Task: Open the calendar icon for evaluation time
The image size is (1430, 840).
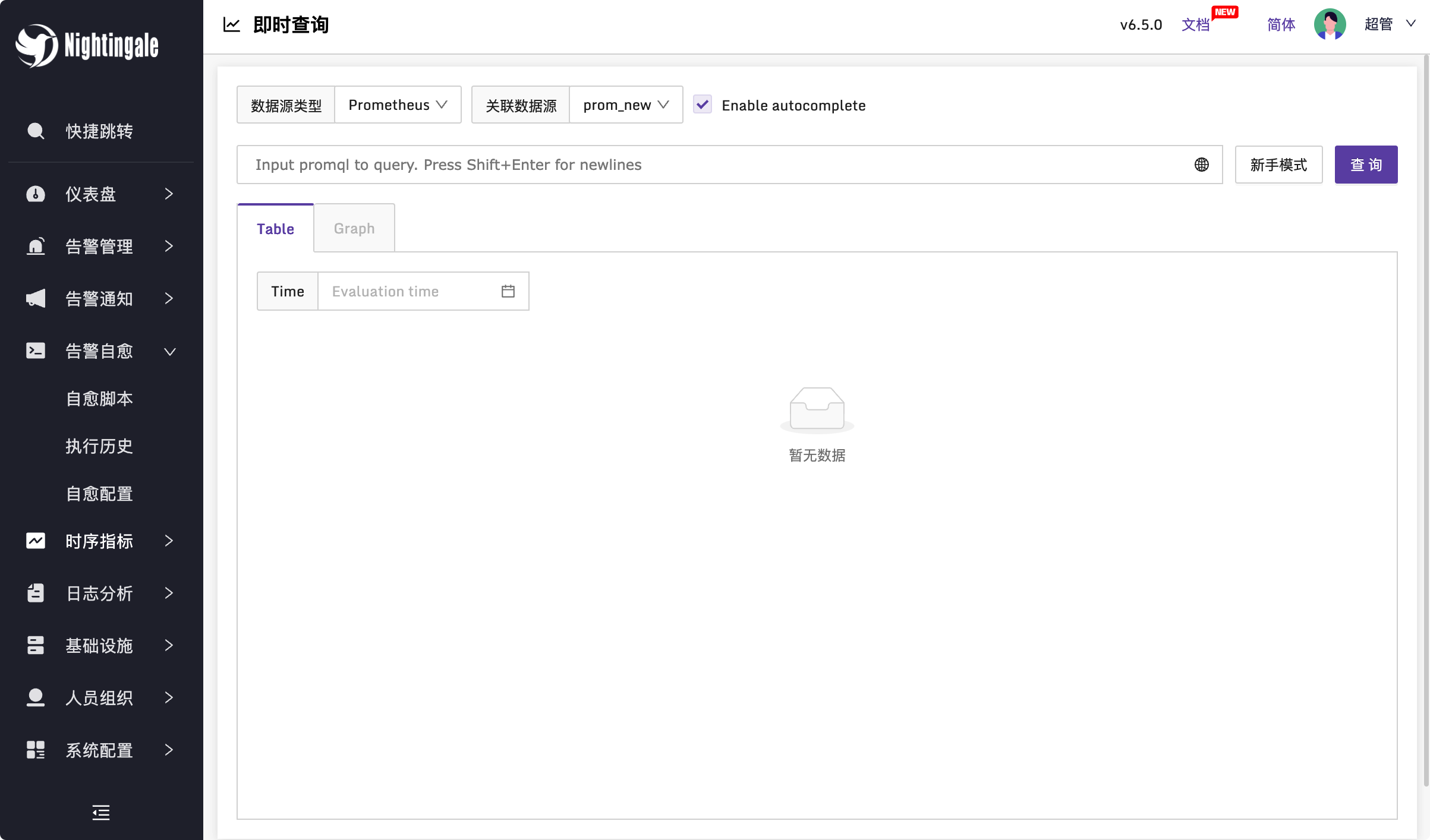Action: point(508,291)
